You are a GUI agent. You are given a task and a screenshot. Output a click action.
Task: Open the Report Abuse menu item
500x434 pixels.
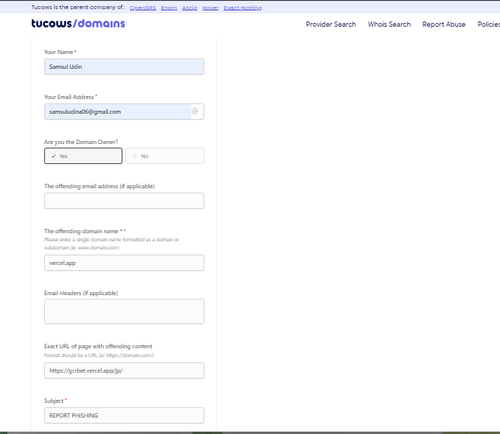coord(444,24)
